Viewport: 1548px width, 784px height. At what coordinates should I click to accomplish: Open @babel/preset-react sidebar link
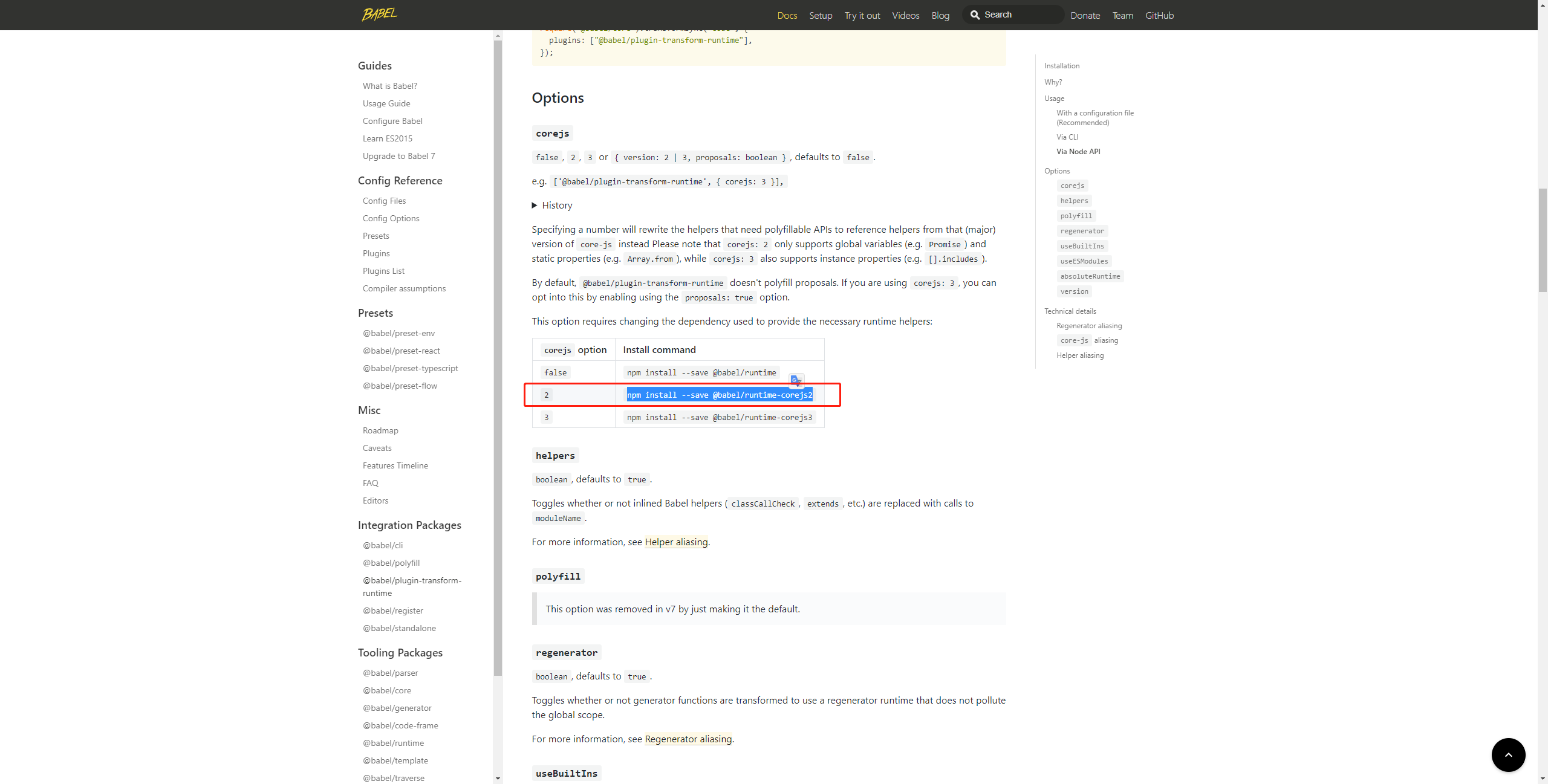tap(402, 351)
